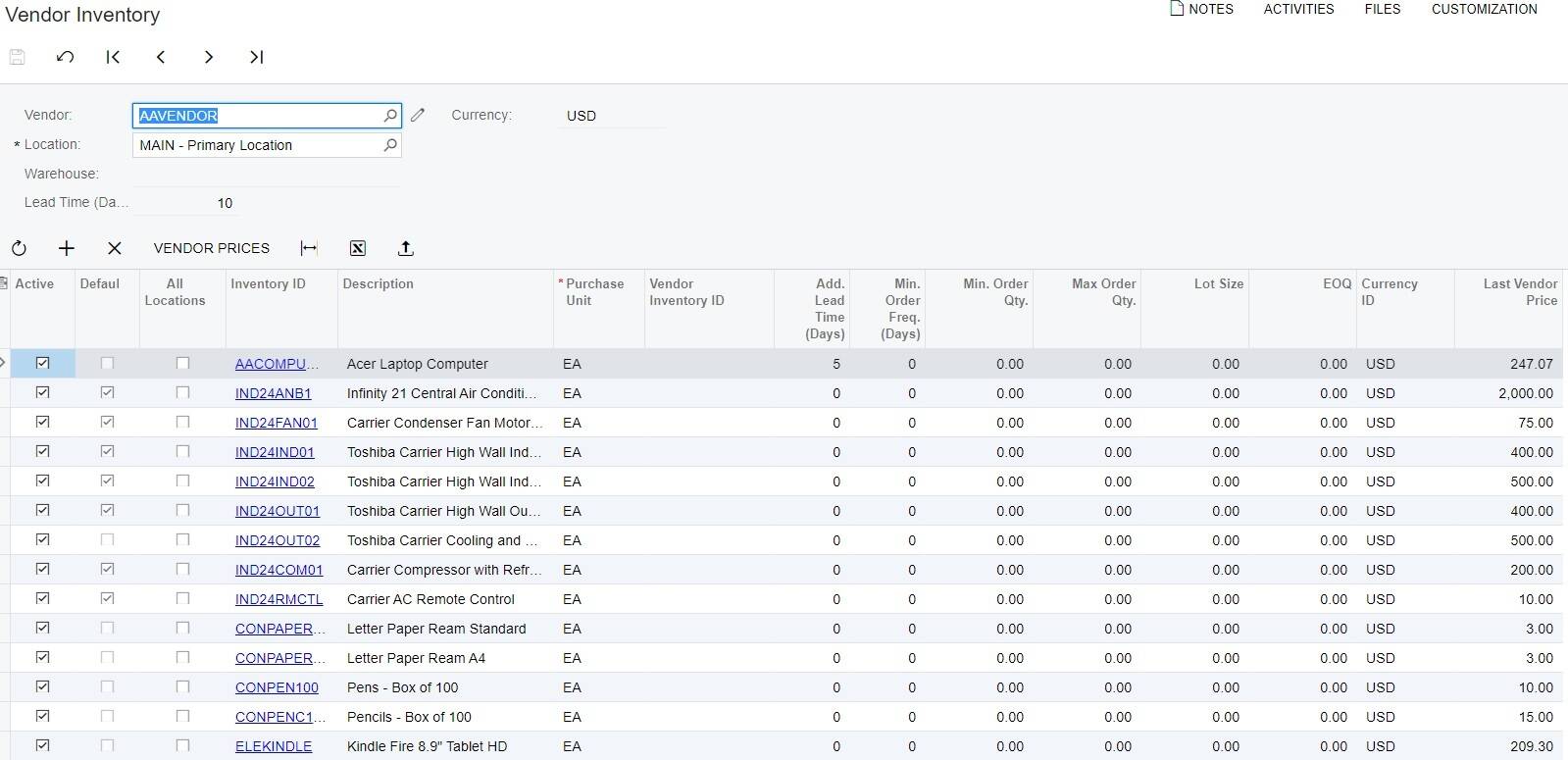1568x760 pixels.
Task: Go to previous vendor record
Action: point(161,57)
